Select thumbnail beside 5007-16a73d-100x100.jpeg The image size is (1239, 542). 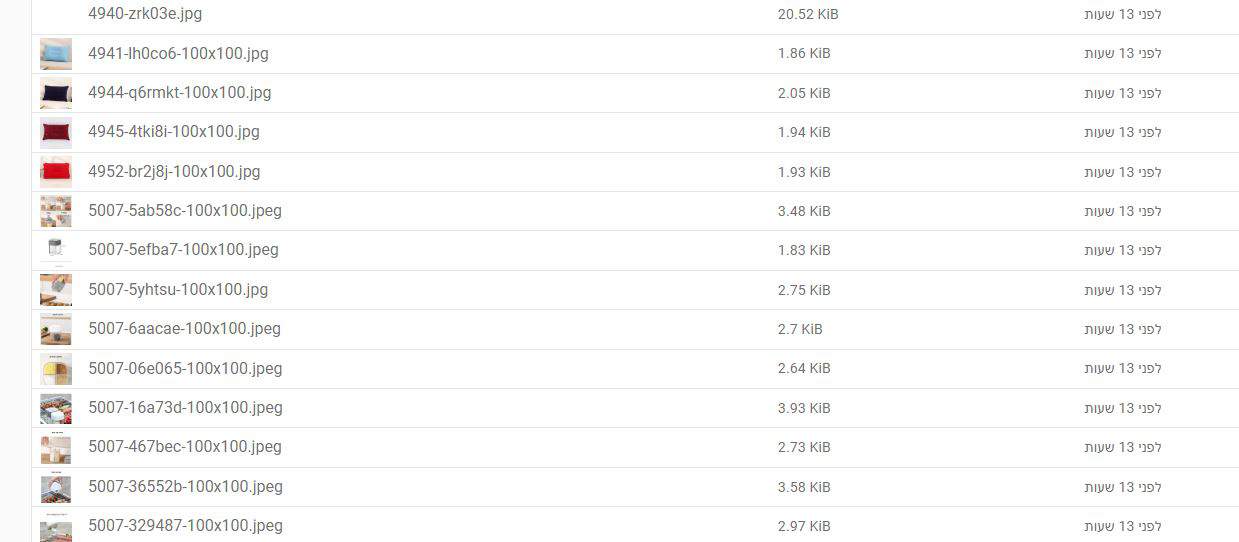pos(56,408)
